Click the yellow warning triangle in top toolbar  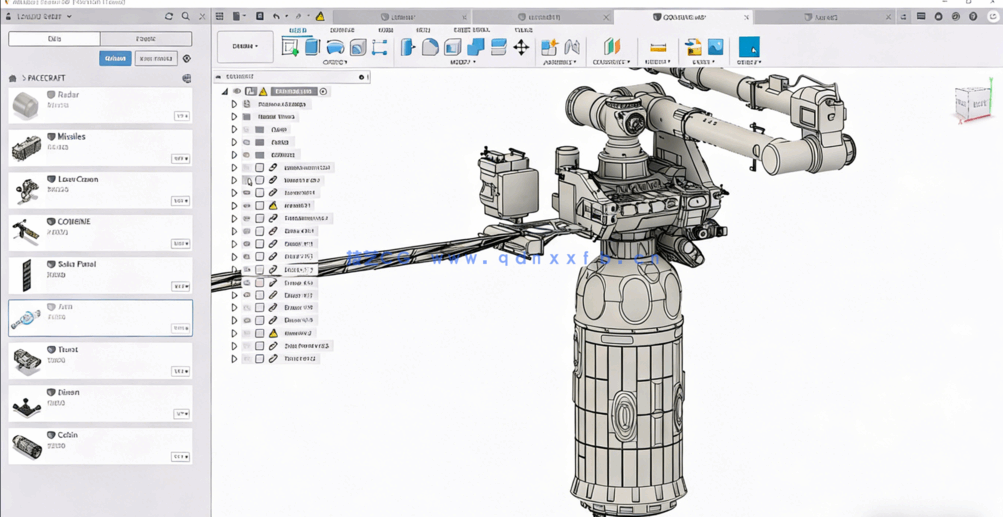point(320,17)
